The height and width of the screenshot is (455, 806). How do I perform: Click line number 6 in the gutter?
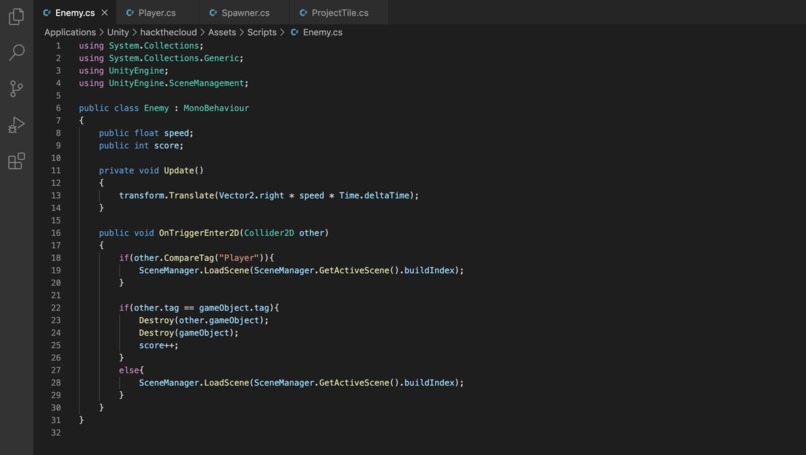pyautogui.click(x=58, y=108)
